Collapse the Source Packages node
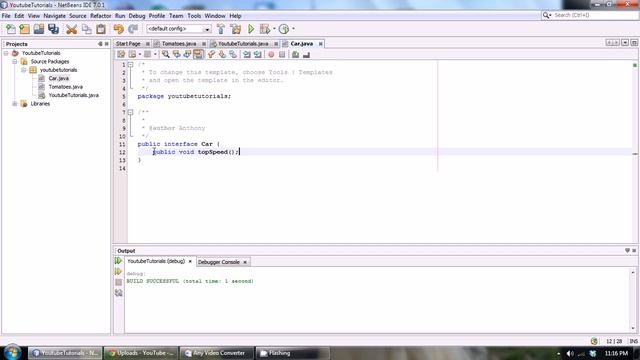640x360 pixels. [15, 61]
